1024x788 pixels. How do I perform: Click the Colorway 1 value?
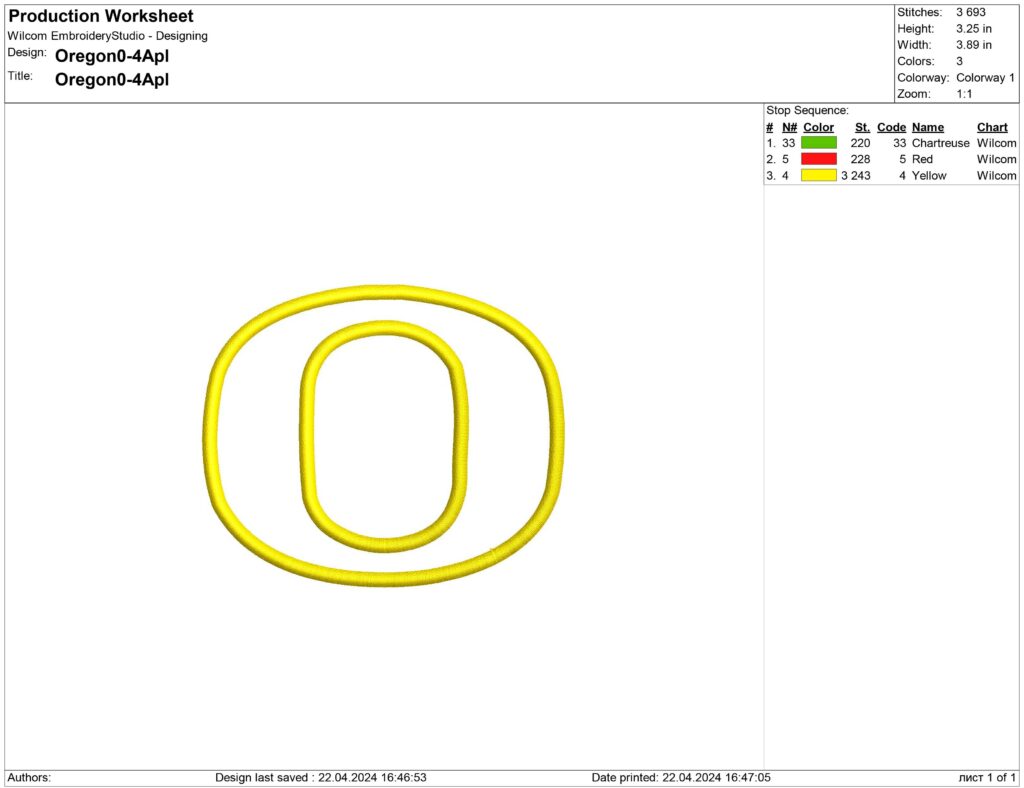[x=985, y=78]
